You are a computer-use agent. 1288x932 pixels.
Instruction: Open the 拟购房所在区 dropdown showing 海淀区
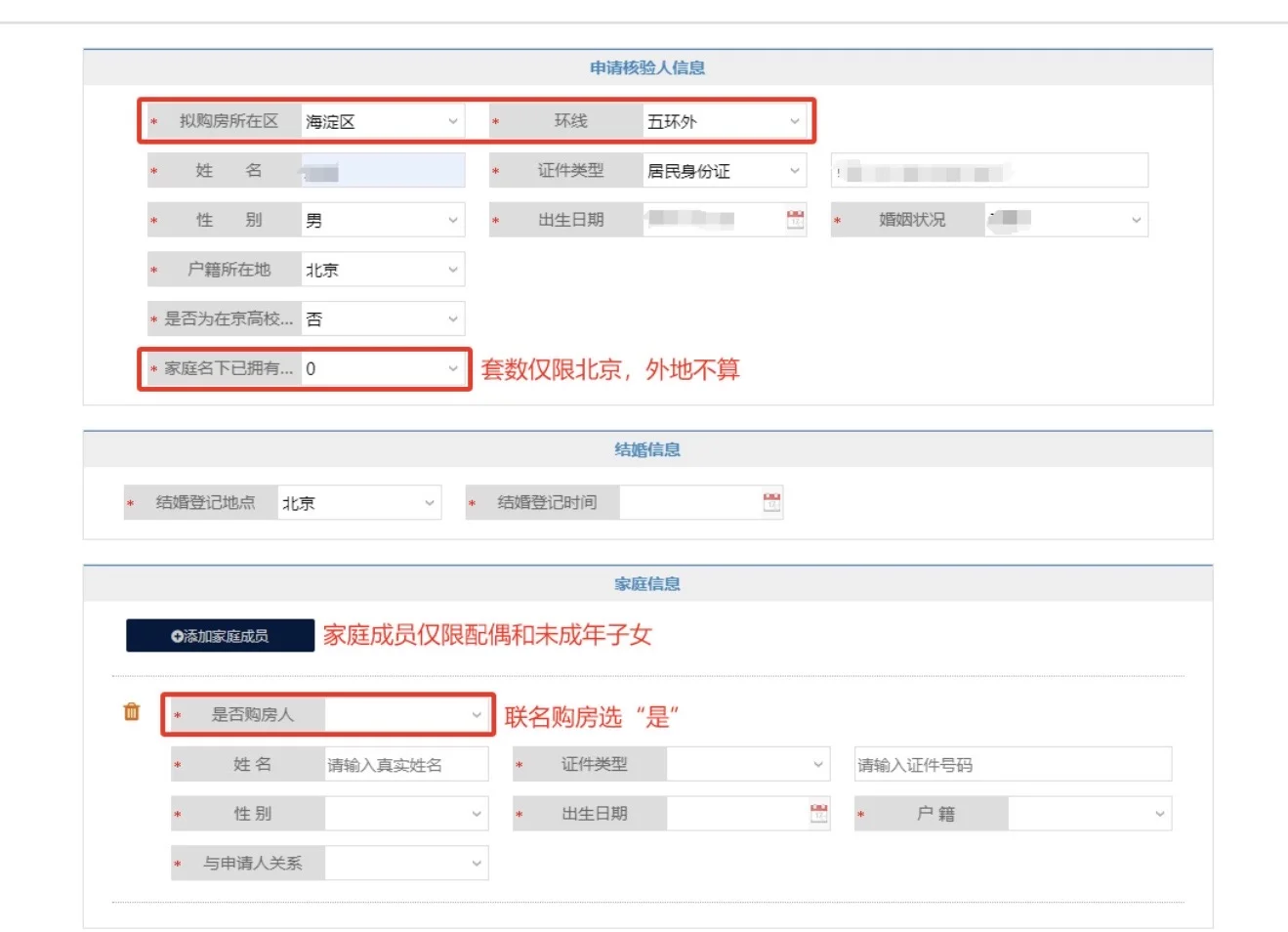383,121
